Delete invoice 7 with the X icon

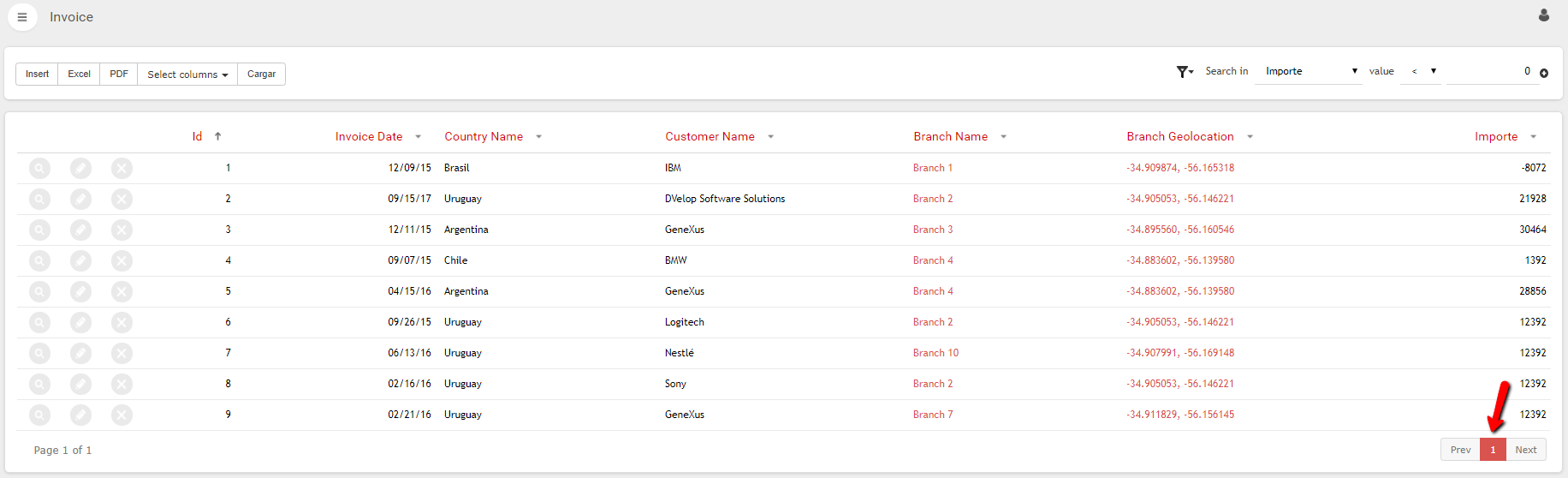coord(122,354)
